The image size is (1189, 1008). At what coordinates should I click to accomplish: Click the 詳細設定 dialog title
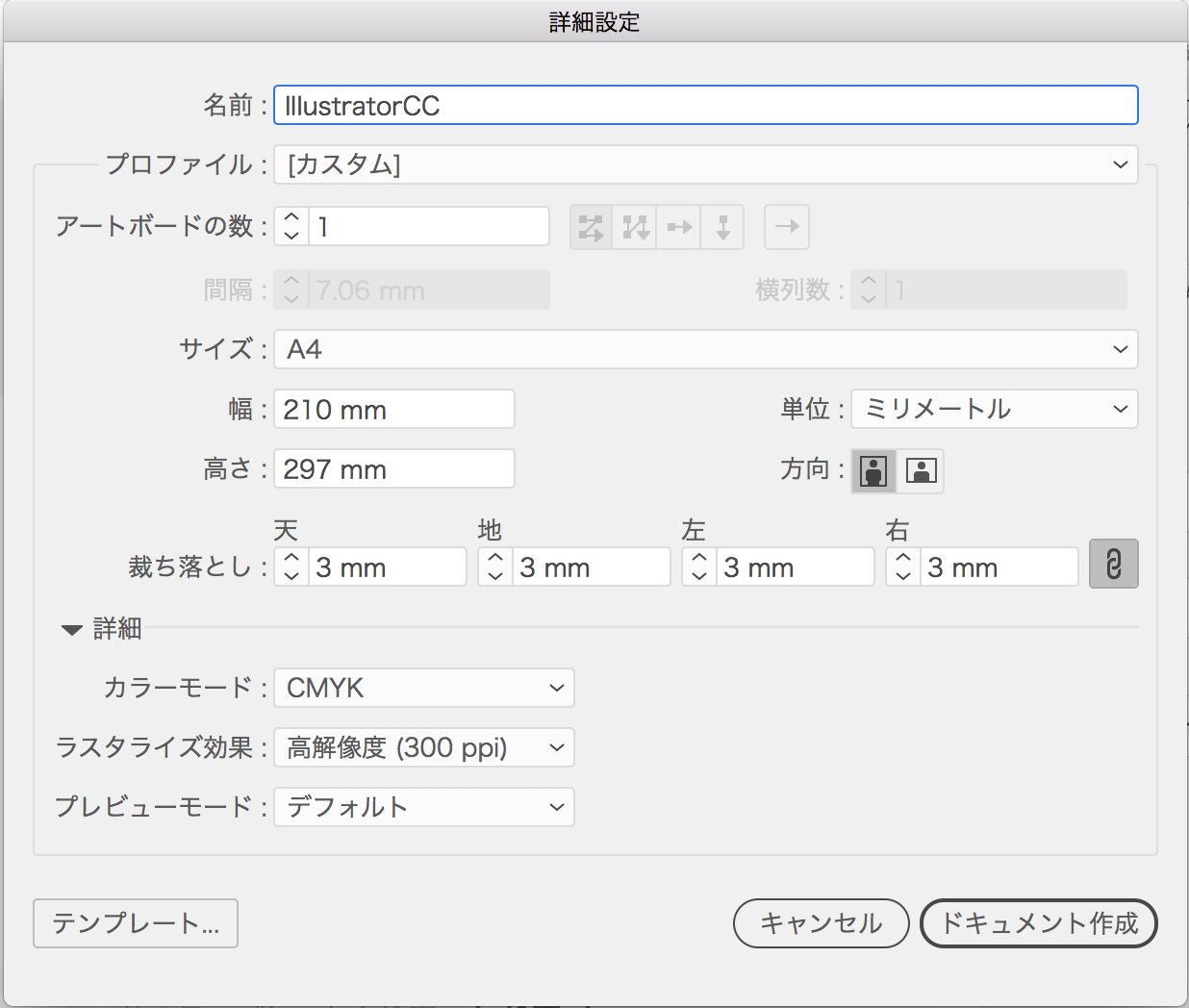click(594, 22)
